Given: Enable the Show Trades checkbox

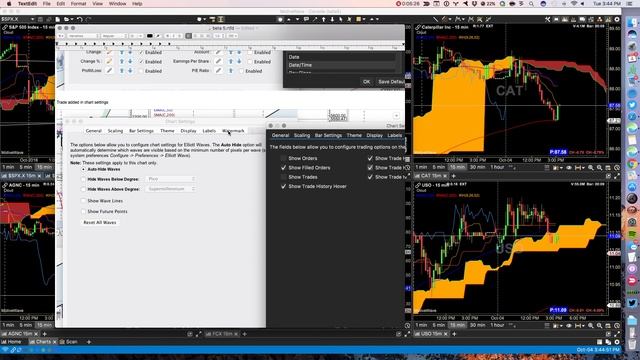Looking at the screenshot, I should point(284,177).
